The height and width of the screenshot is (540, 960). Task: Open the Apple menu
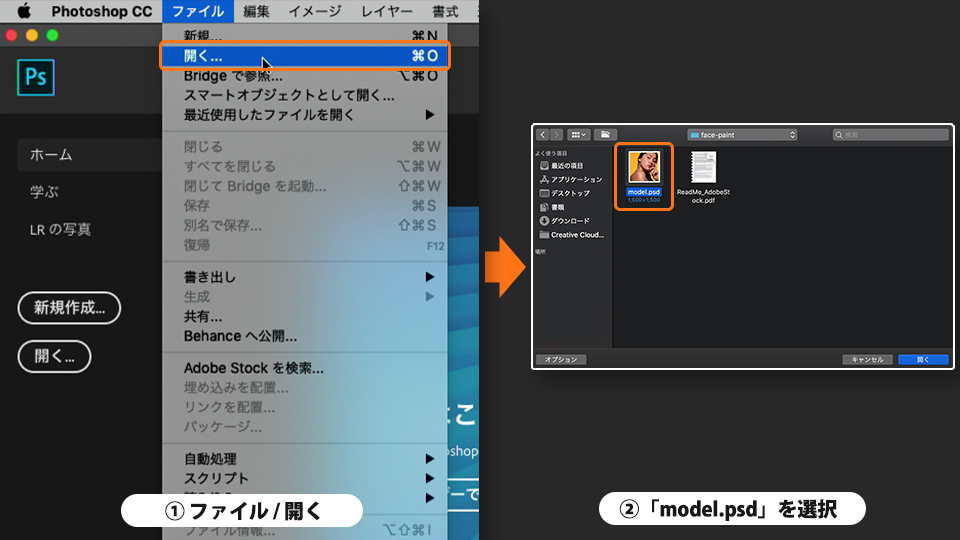(23, 11)
